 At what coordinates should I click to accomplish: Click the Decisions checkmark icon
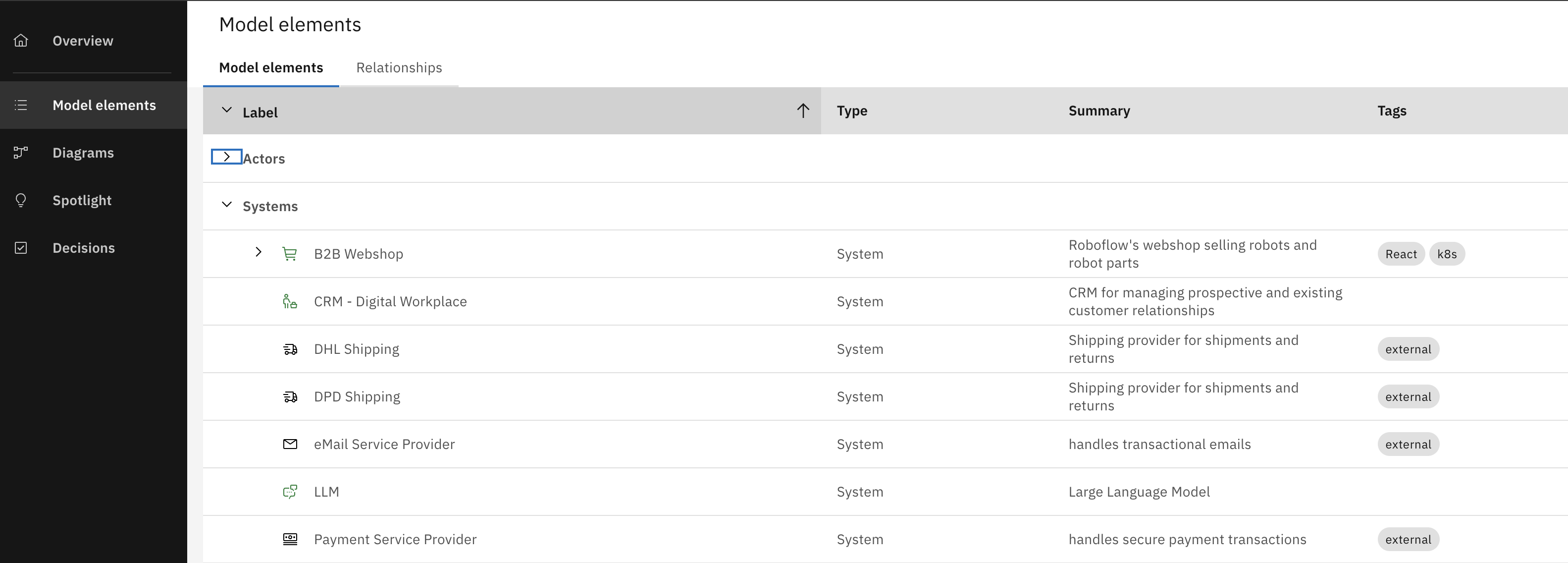point(21,248)
